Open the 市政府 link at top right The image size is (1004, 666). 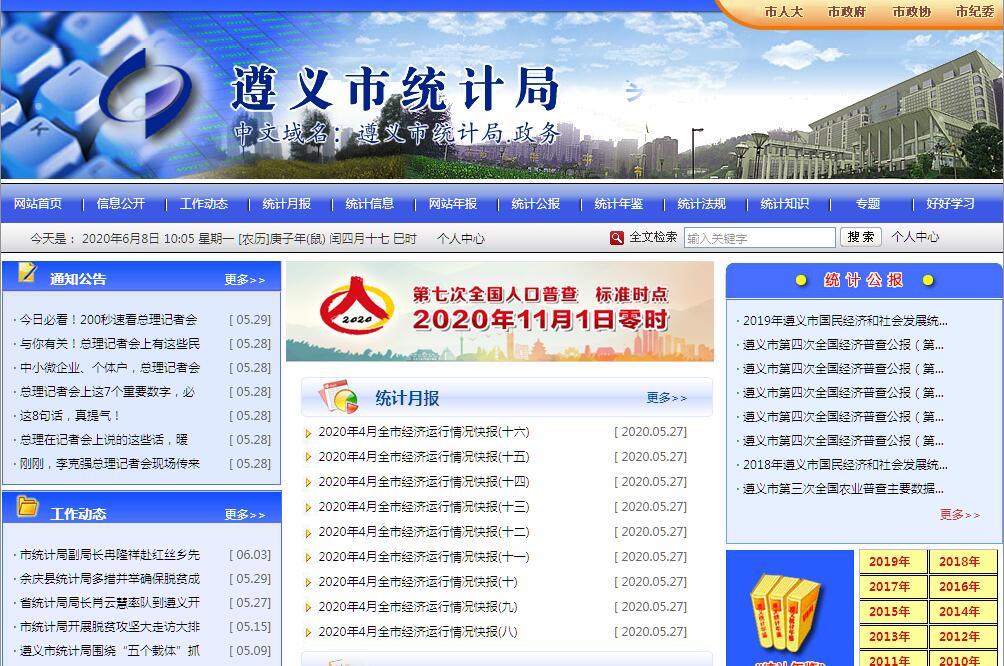tap(846, 12)
